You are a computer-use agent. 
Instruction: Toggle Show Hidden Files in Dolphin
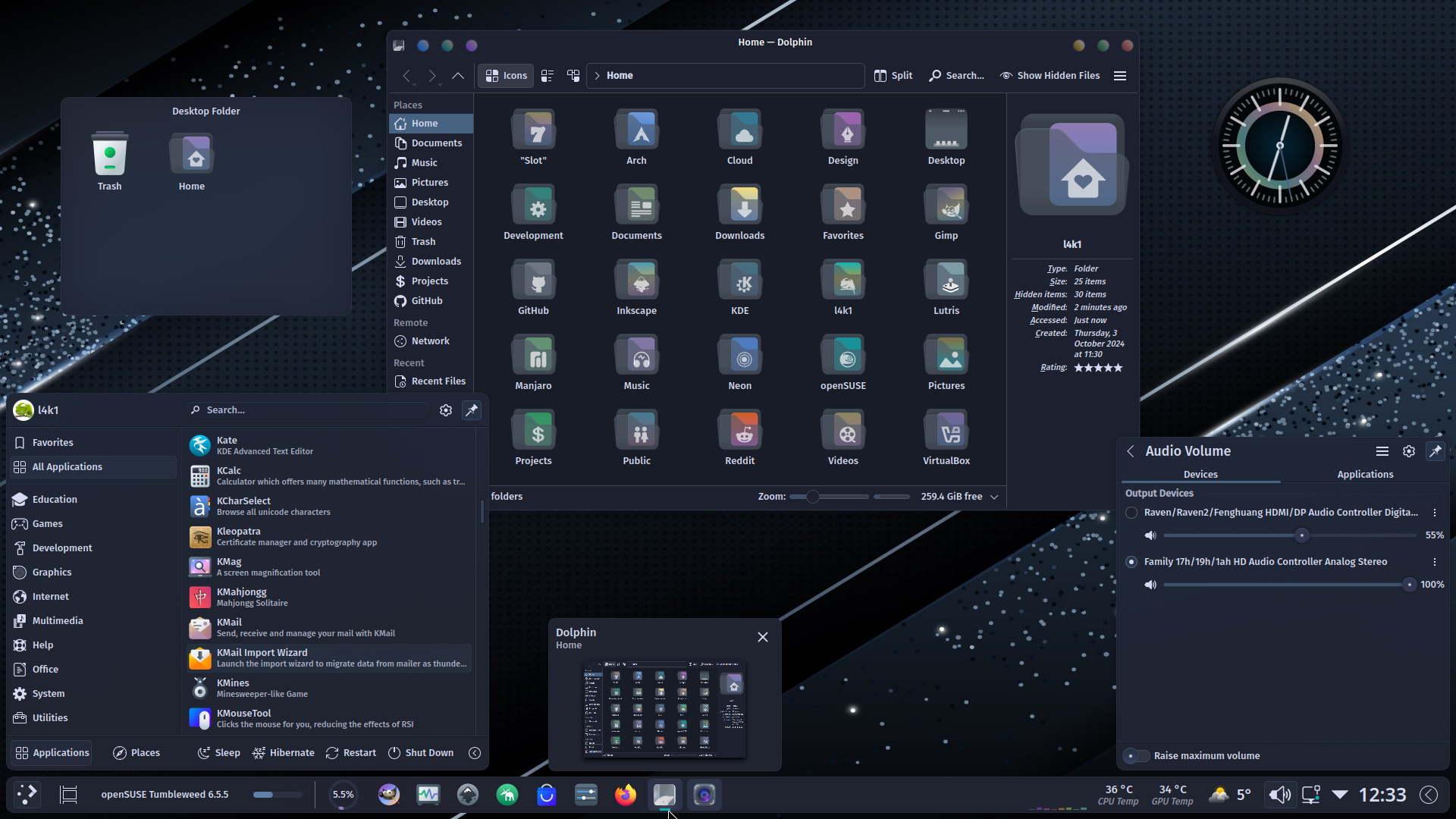click(x=1050, y=76)
